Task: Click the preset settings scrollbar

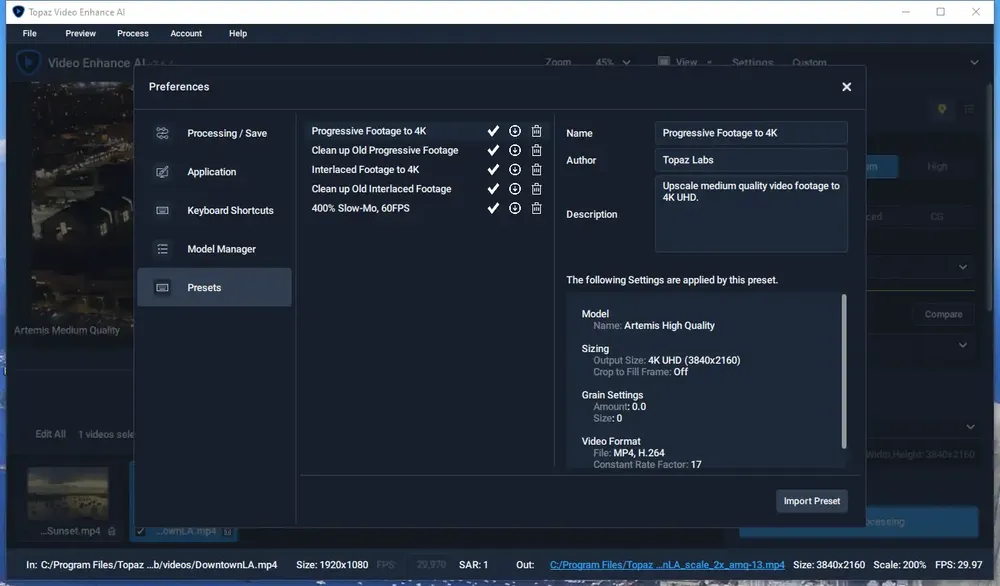Action: click(x=844, y=371)
